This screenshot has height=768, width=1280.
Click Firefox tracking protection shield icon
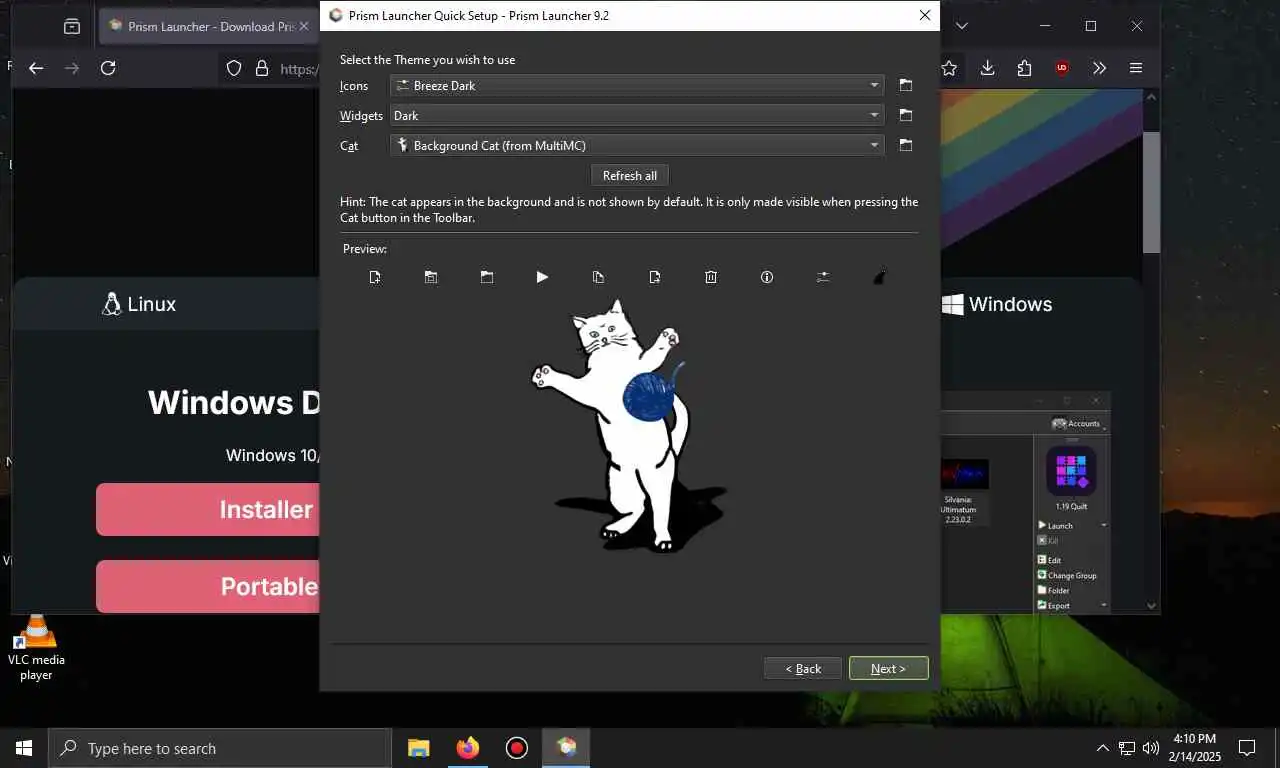pos(234,68)
